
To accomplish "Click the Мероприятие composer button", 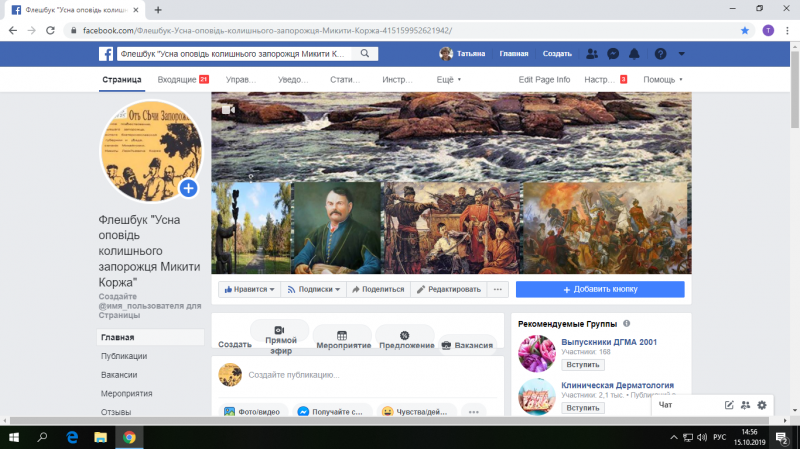I will coord(343,339).
